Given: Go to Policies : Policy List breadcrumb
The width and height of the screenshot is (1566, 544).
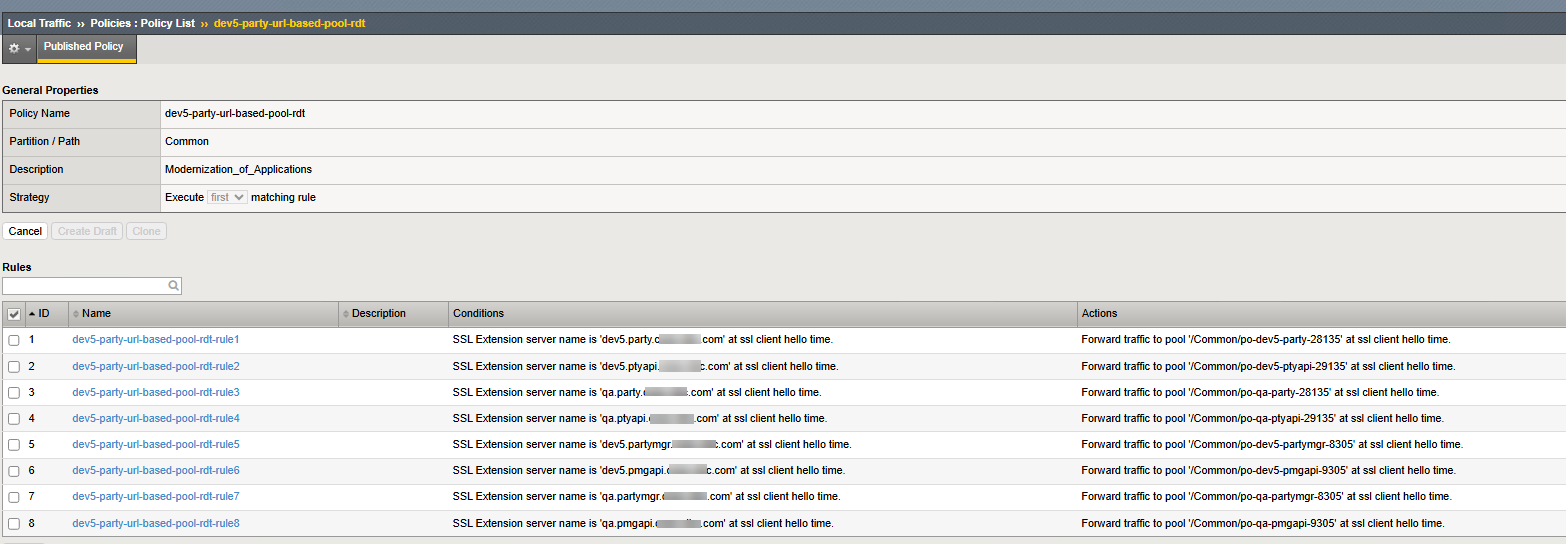Looking at the screenshot, I should click(142, 23).
